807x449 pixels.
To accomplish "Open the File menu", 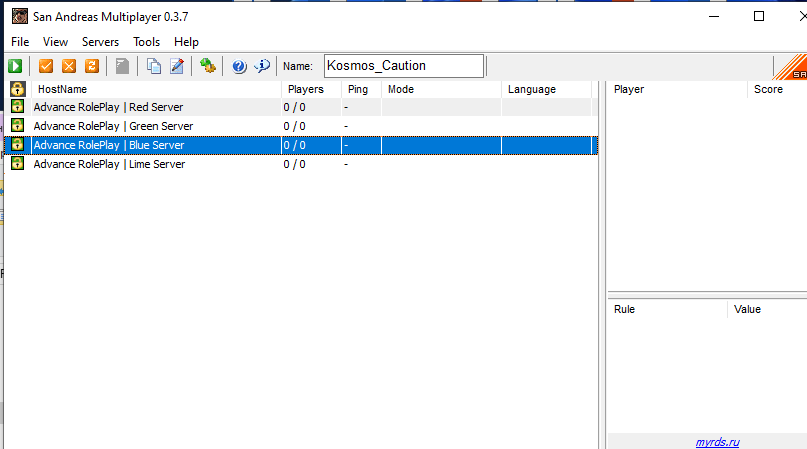I will [20, 42].
